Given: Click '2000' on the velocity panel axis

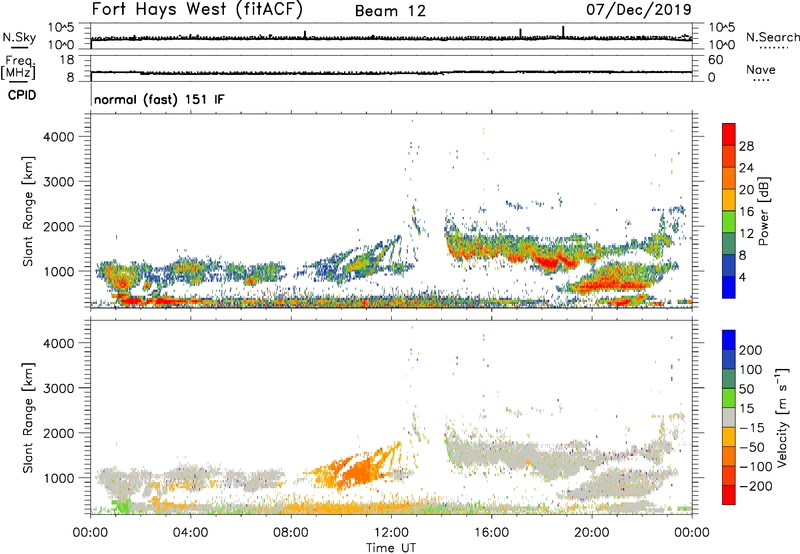Looking at the screenshot, I should click(58, 433).
